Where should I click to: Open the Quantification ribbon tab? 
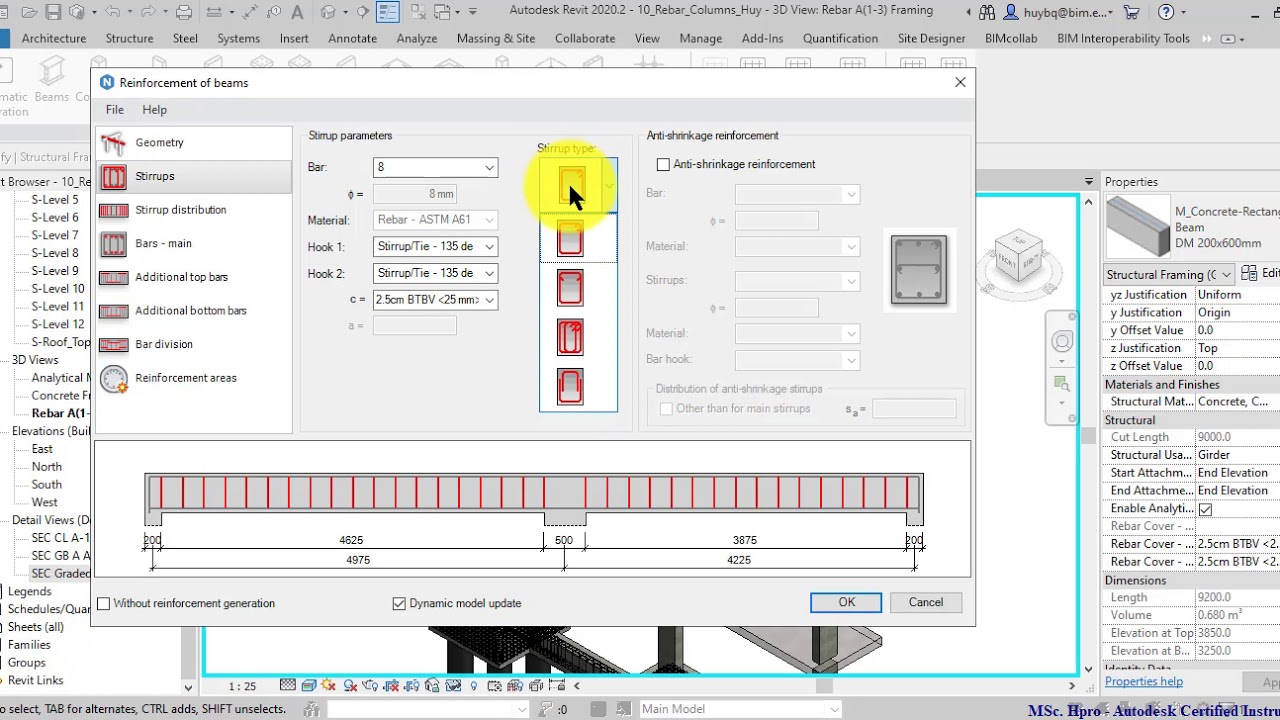click(840, 39)
